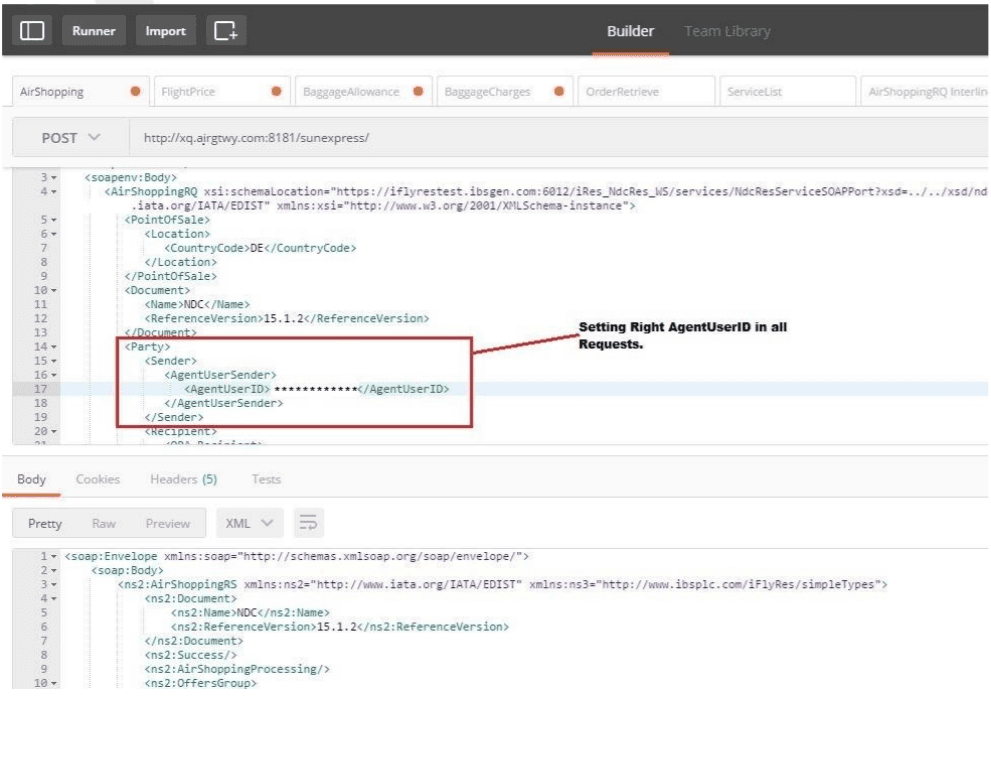
Task: Collapse AirShoppingRQ at request line 4
Action: click(54, 192)
